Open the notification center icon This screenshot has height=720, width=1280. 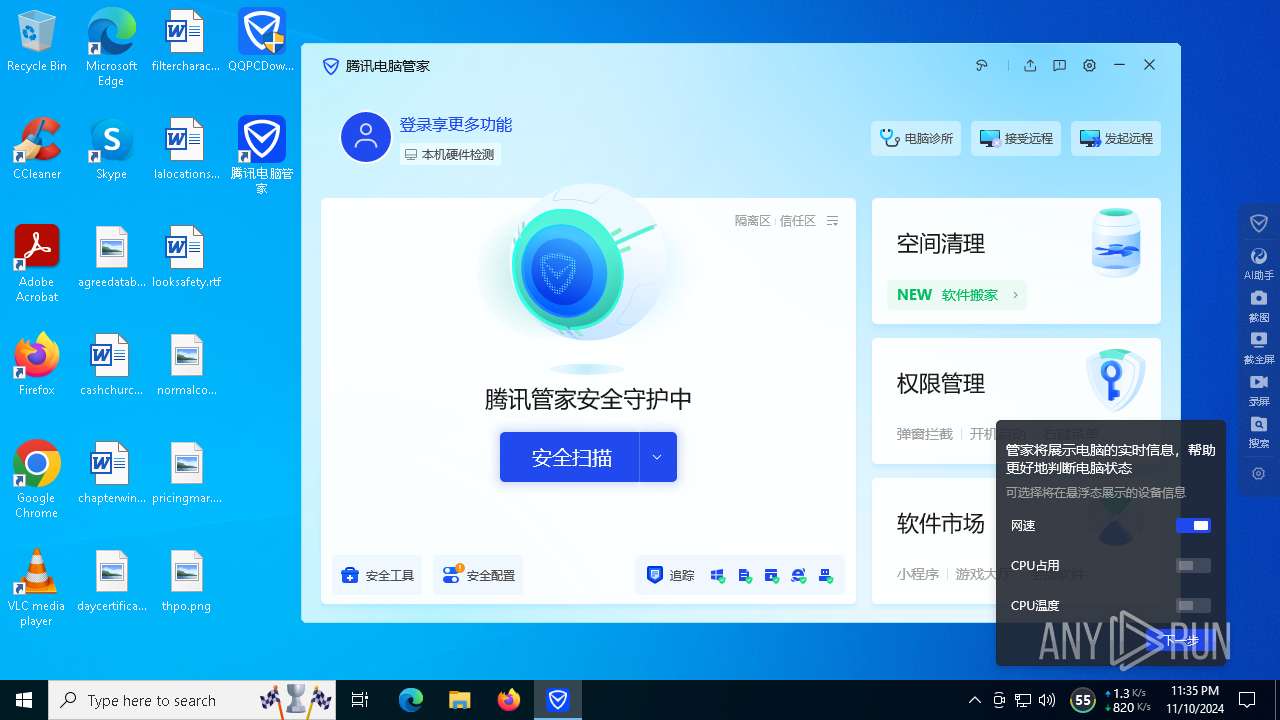1247,700
